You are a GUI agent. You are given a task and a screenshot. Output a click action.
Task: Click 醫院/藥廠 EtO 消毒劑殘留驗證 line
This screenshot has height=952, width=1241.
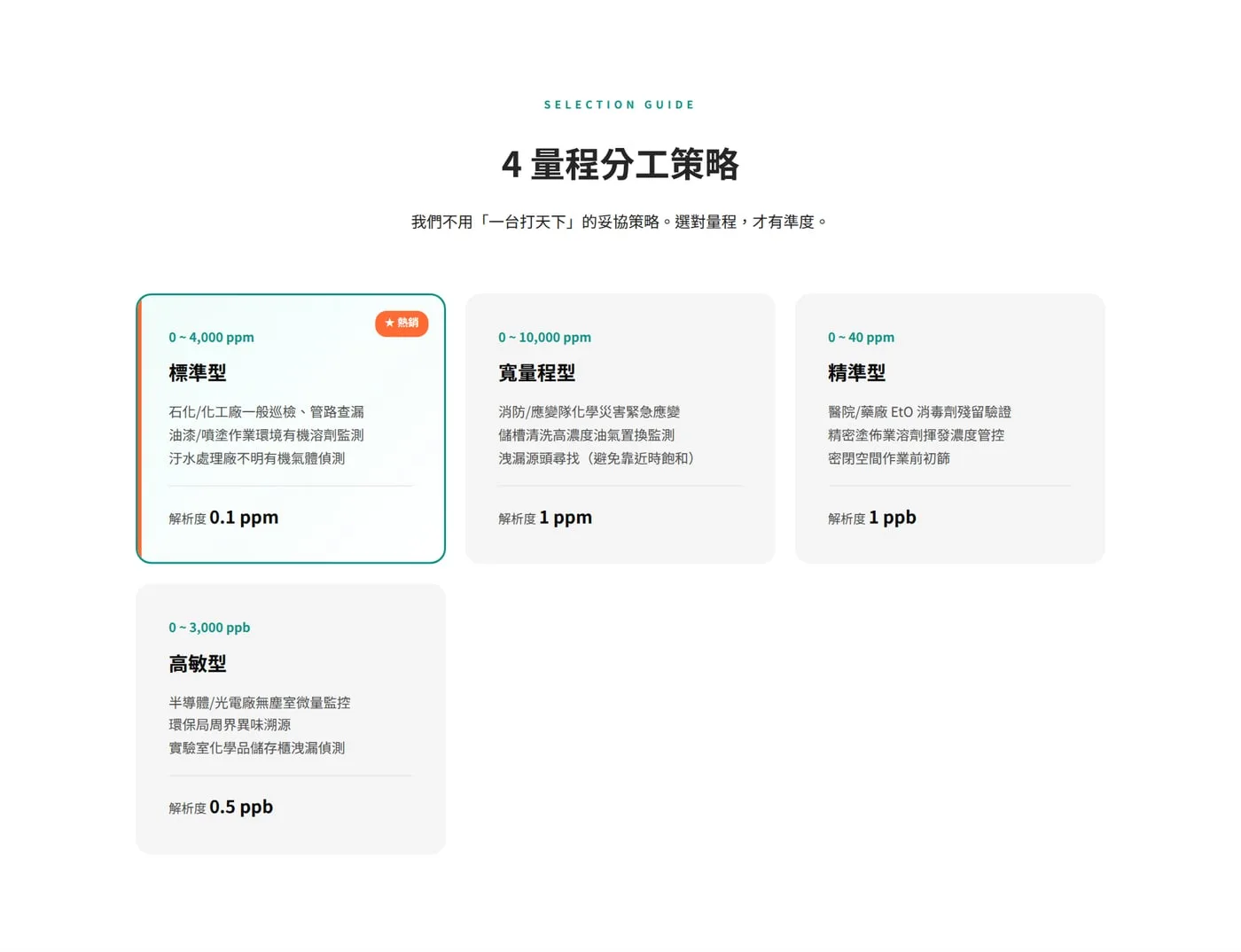coord(920,412)
